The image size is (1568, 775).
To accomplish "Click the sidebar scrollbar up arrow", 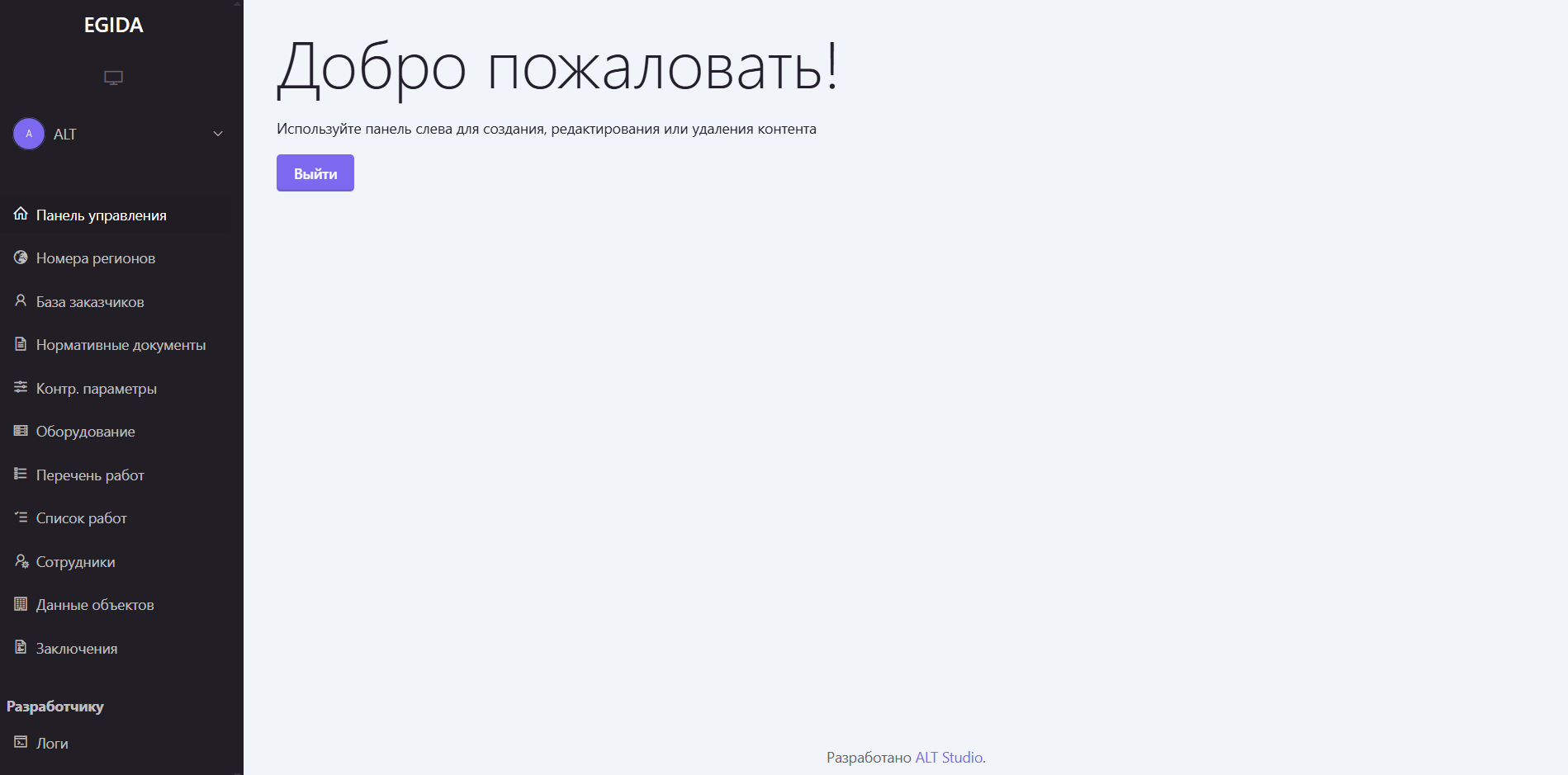I will 238,3.
